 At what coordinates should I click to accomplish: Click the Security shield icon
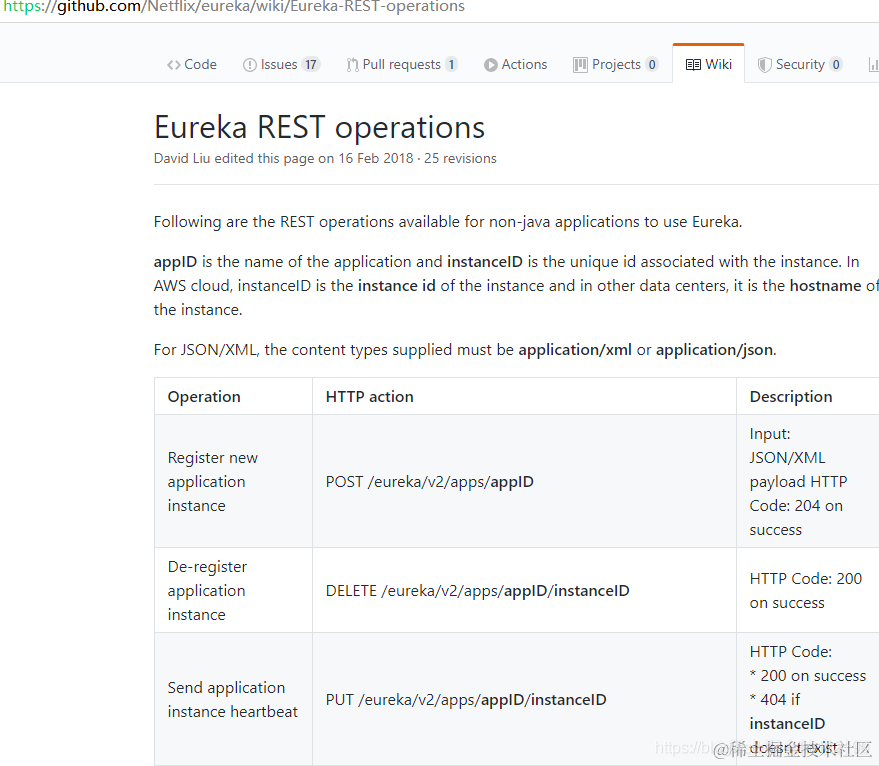pyautogui.click(x=764, y=65)
